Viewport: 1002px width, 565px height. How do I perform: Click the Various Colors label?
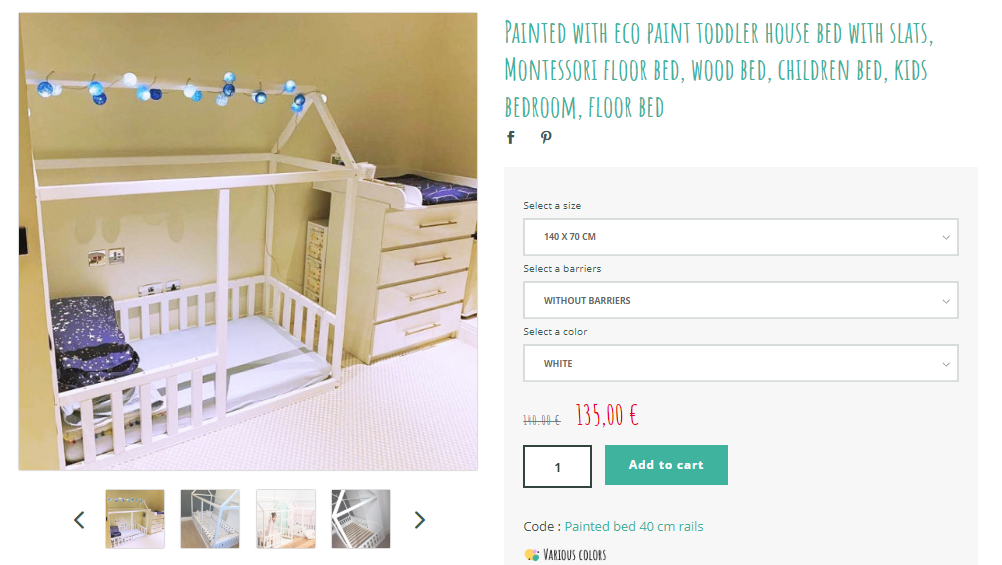click(x=574, y=555)
